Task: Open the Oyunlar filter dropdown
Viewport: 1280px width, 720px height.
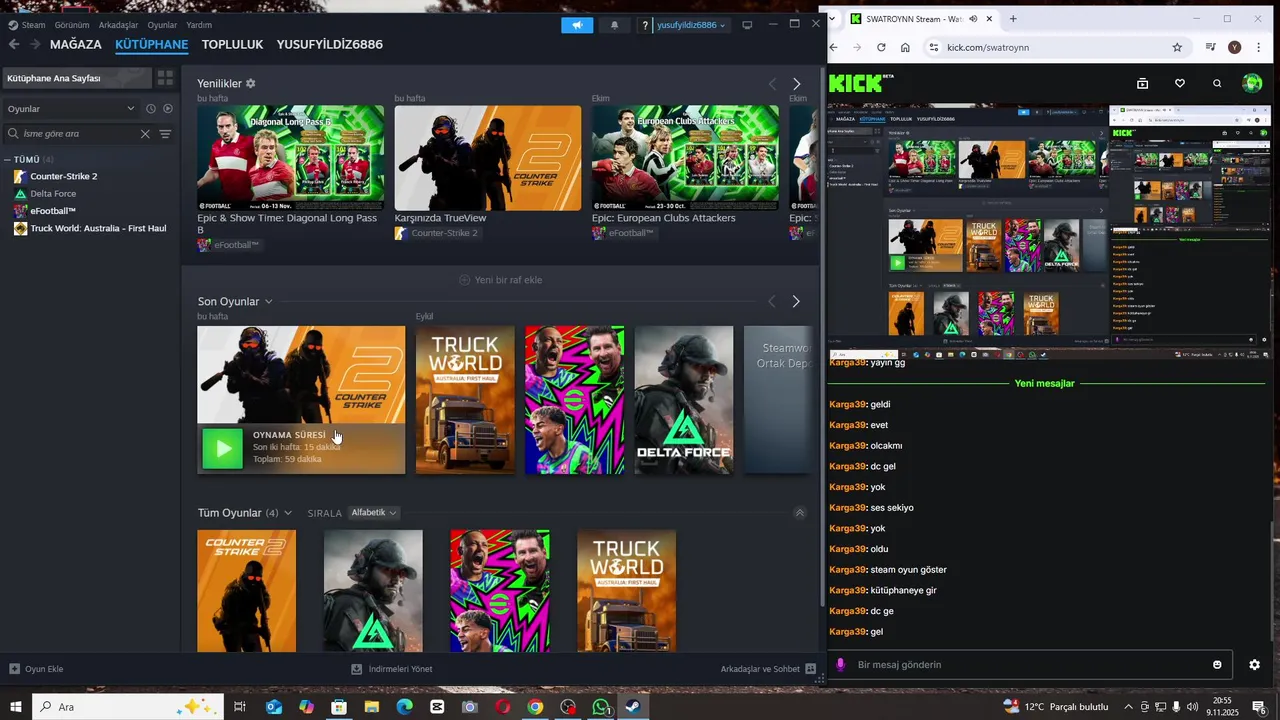Action: [70, 108]
